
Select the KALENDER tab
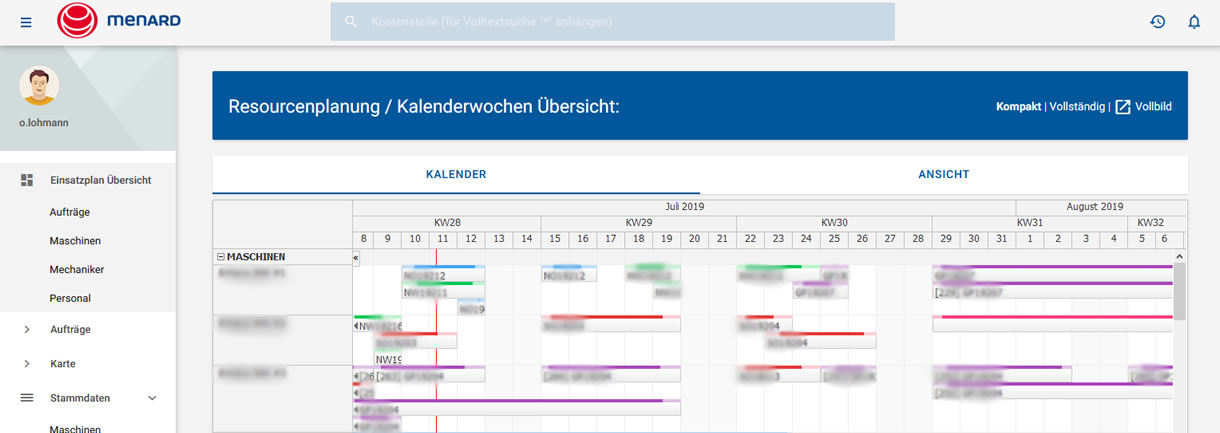tap(456, 174)
